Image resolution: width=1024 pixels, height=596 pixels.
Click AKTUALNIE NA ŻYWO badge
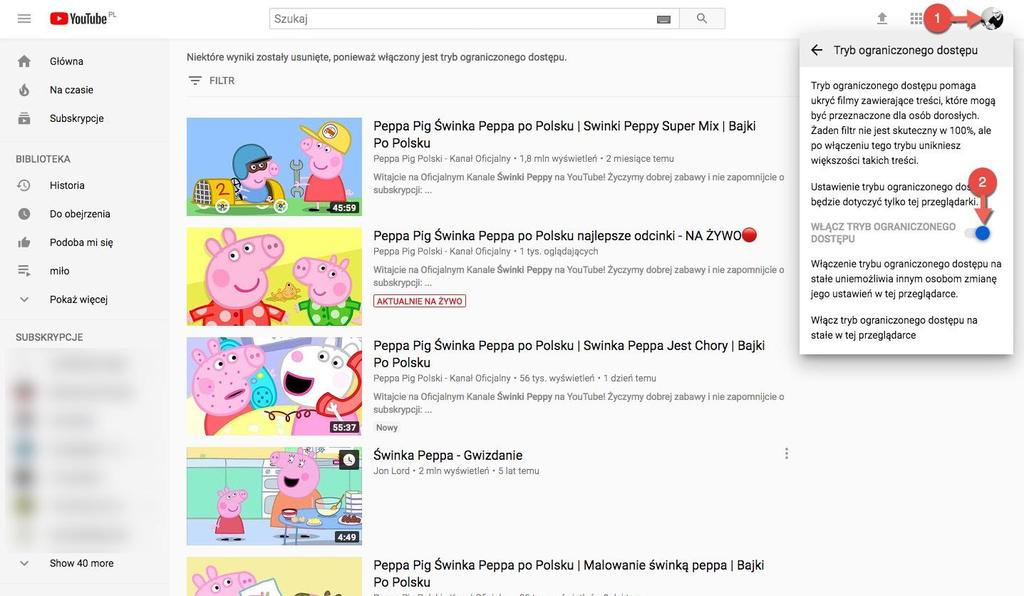tap(419, 301)
